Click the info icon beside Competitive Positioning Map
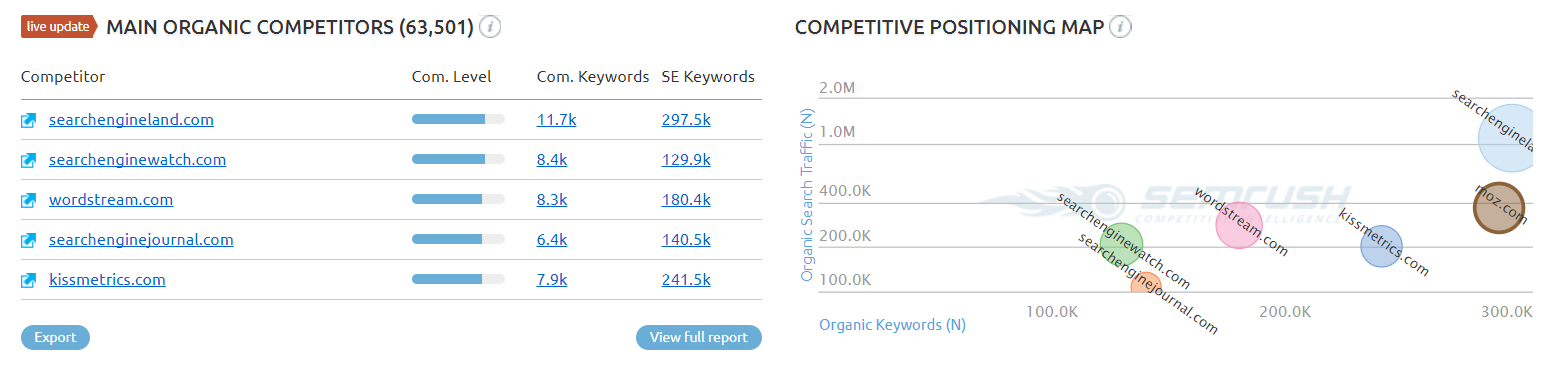 pos(1121,27)
